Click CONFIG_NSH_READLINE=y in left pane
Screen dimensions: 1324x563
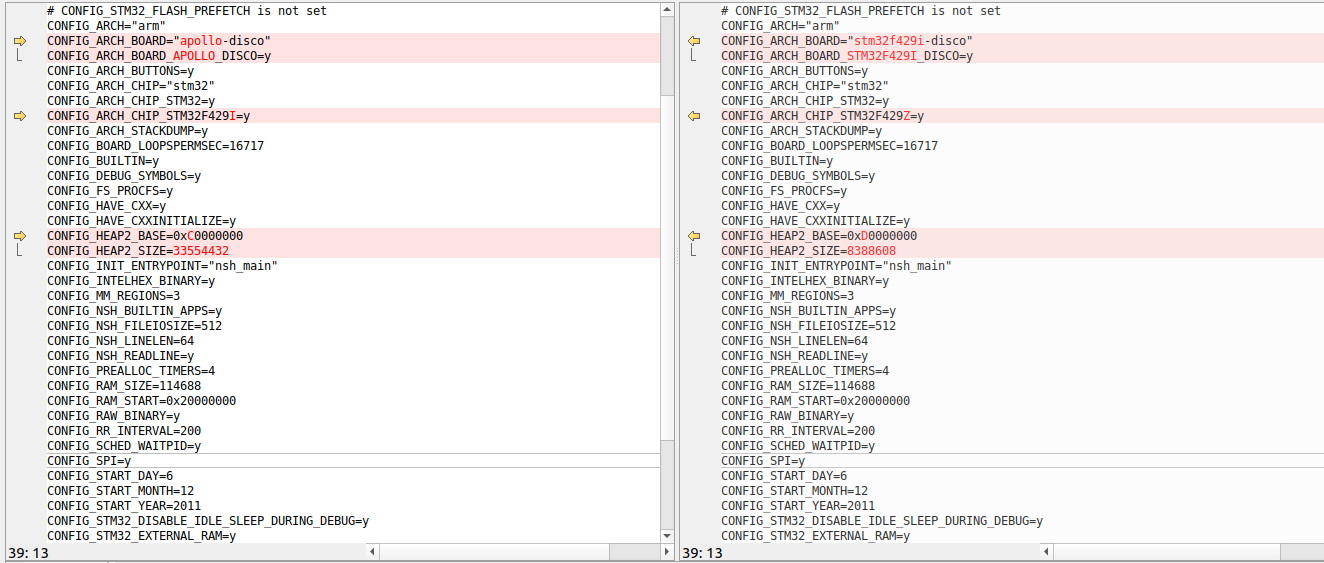[x=120, y=356]
